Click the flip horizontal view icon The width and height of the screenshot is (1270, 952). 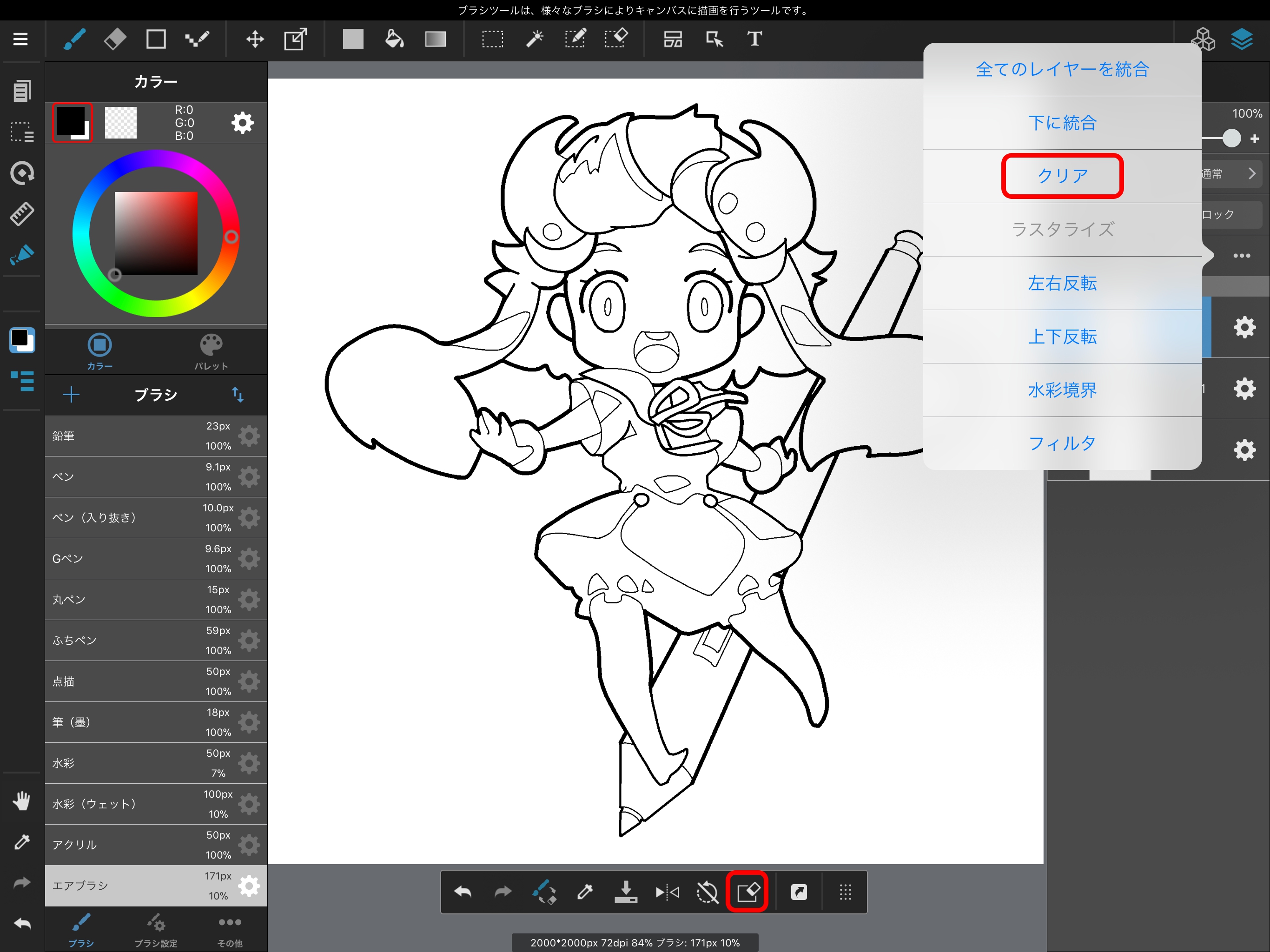click(x=667, y=892)
